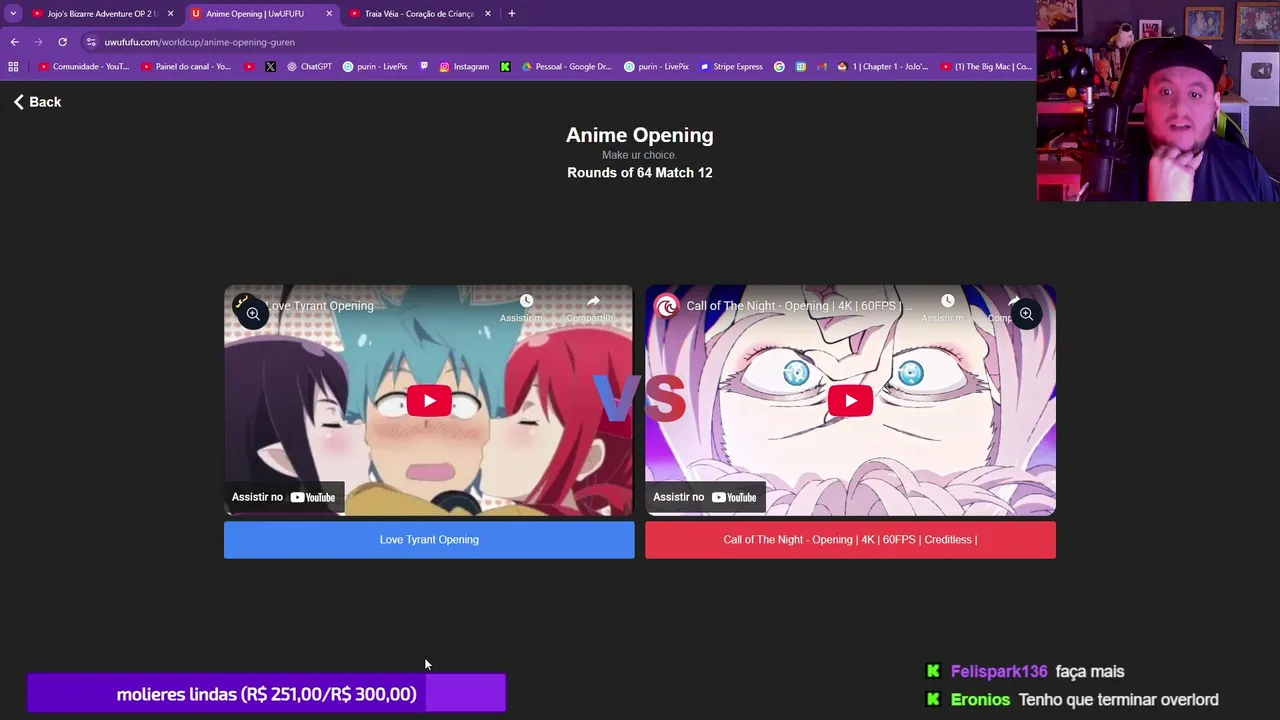This screenshot has height=720, width=1280.
Task: Choose blue Love Tyrant Opening button
Action: pyautogui.click(x=429, y=540)
